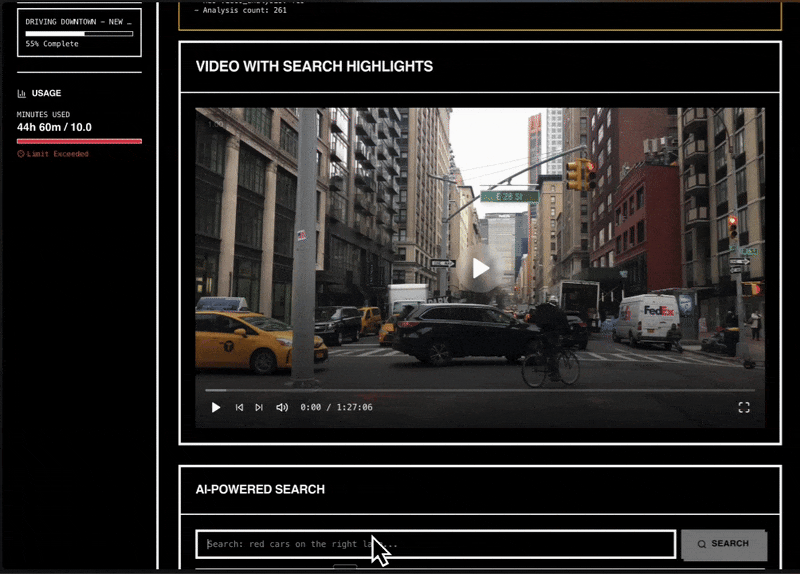Viewport: 800px width, 574px height.
Task: Click the large play overlay in the video center
Action: click(481, 268)
